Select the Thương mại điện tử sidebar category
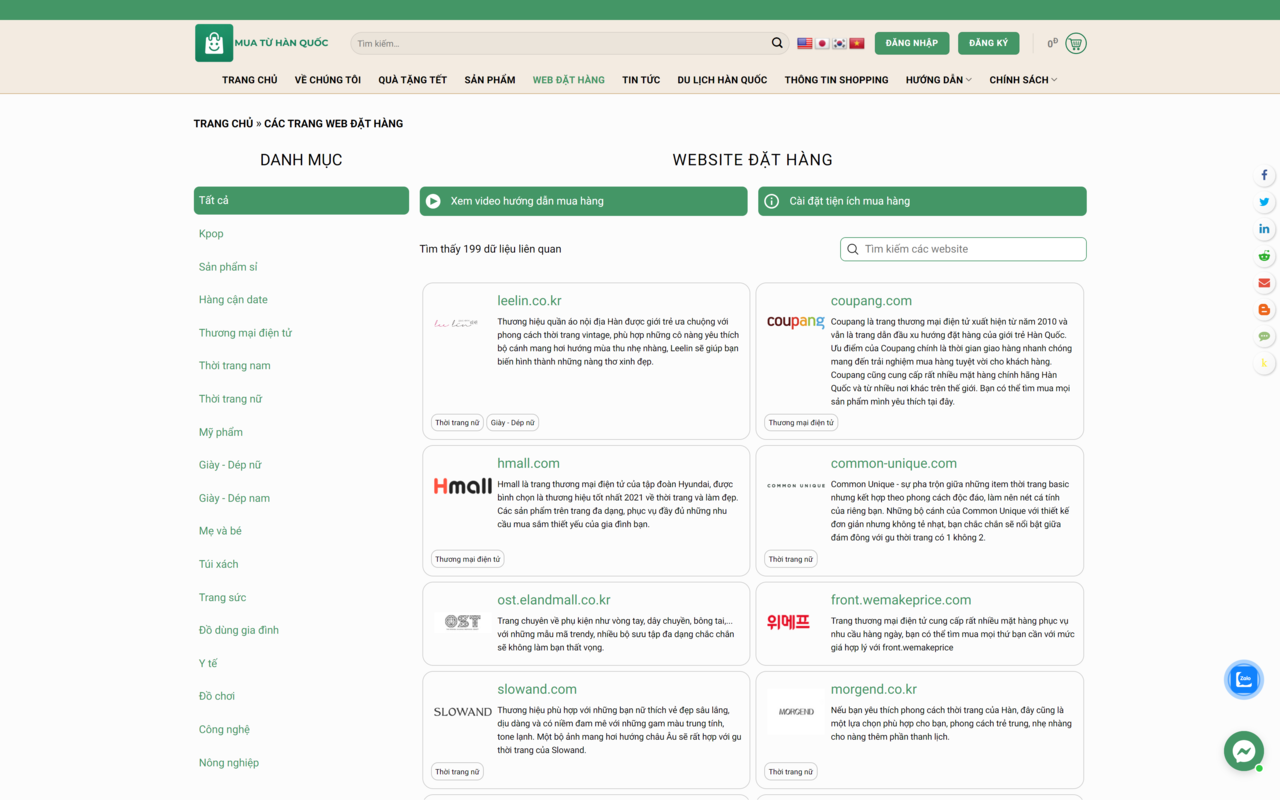Screen dimensions: 1280x800 [245, 333]
